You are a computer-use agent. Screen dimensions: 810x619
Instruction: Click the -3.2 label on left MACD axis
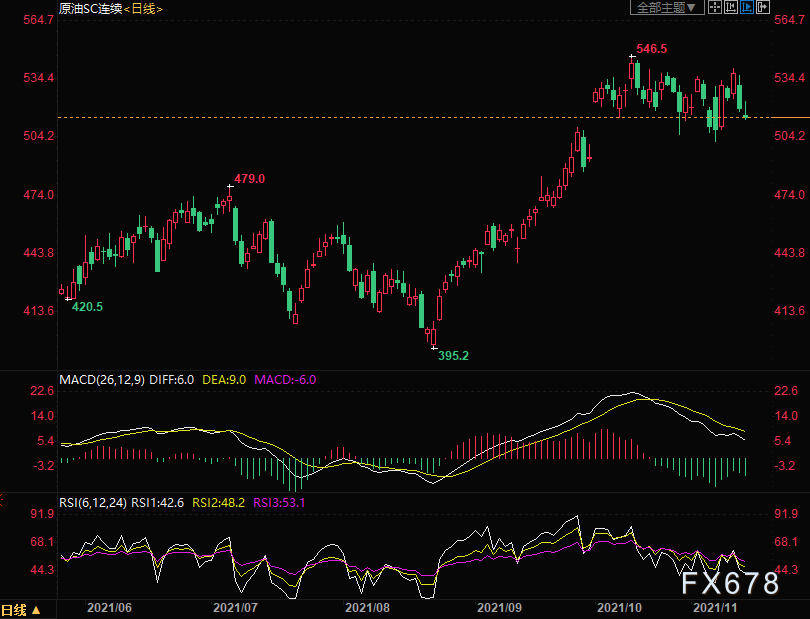pos(44,466)
